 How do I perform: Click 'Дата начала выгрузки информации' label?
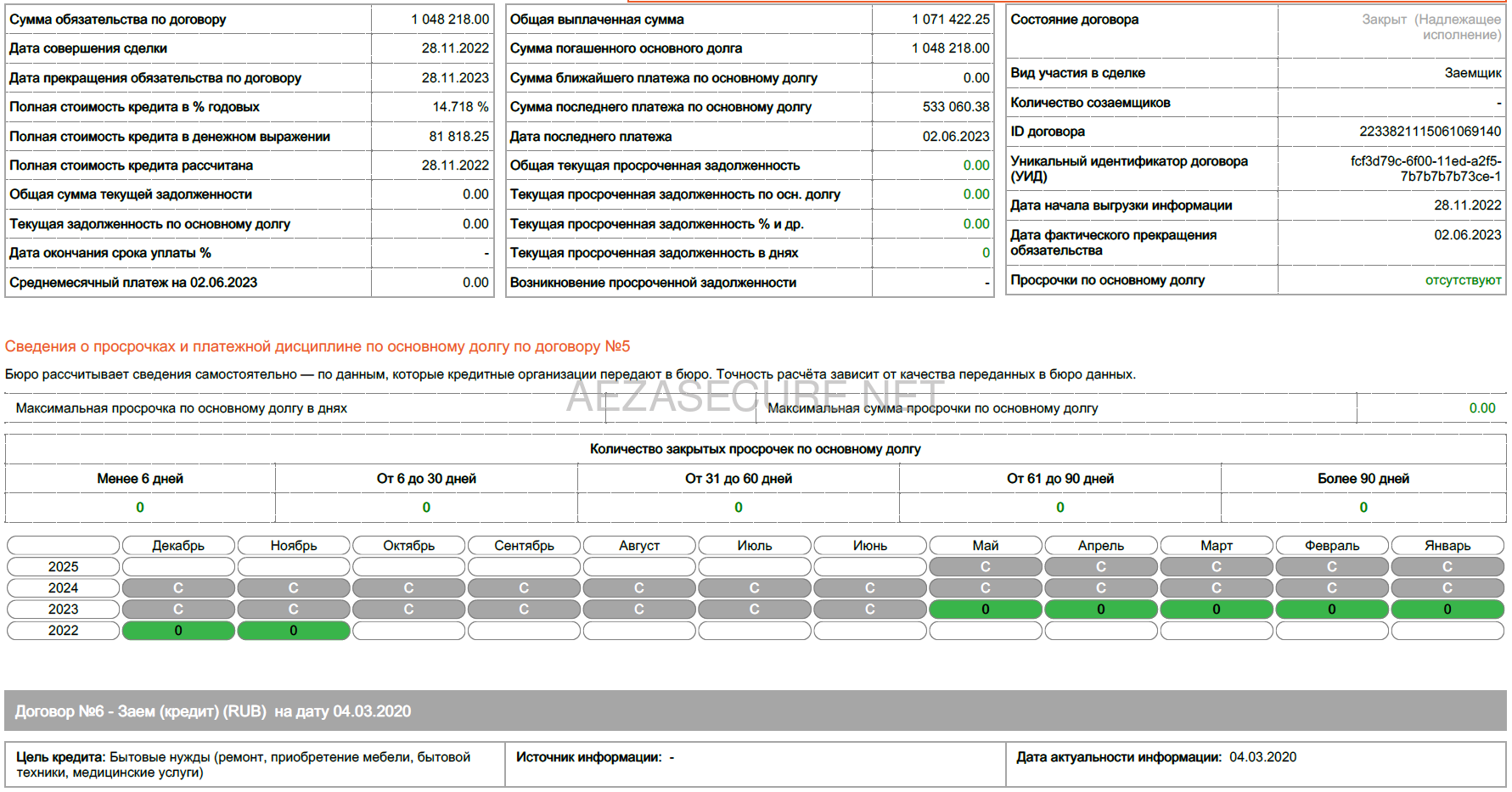coord(1121,205)
